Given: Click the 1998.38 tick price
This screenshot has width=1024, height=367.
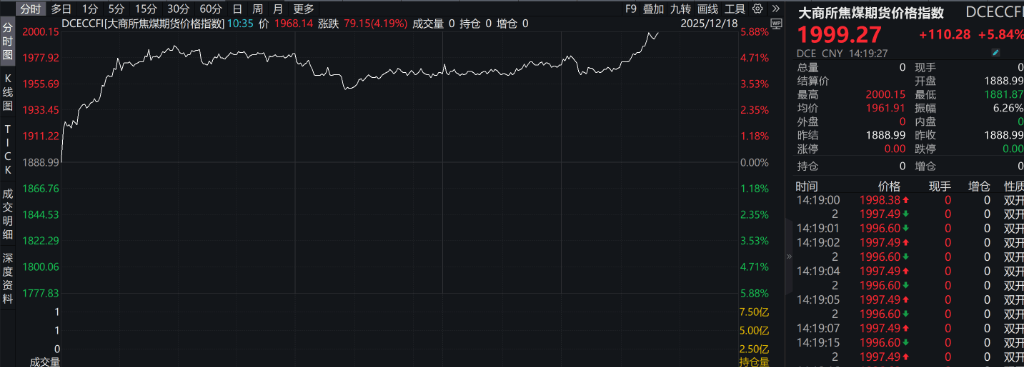Looking at the screenshot, I should coord(881,200).
